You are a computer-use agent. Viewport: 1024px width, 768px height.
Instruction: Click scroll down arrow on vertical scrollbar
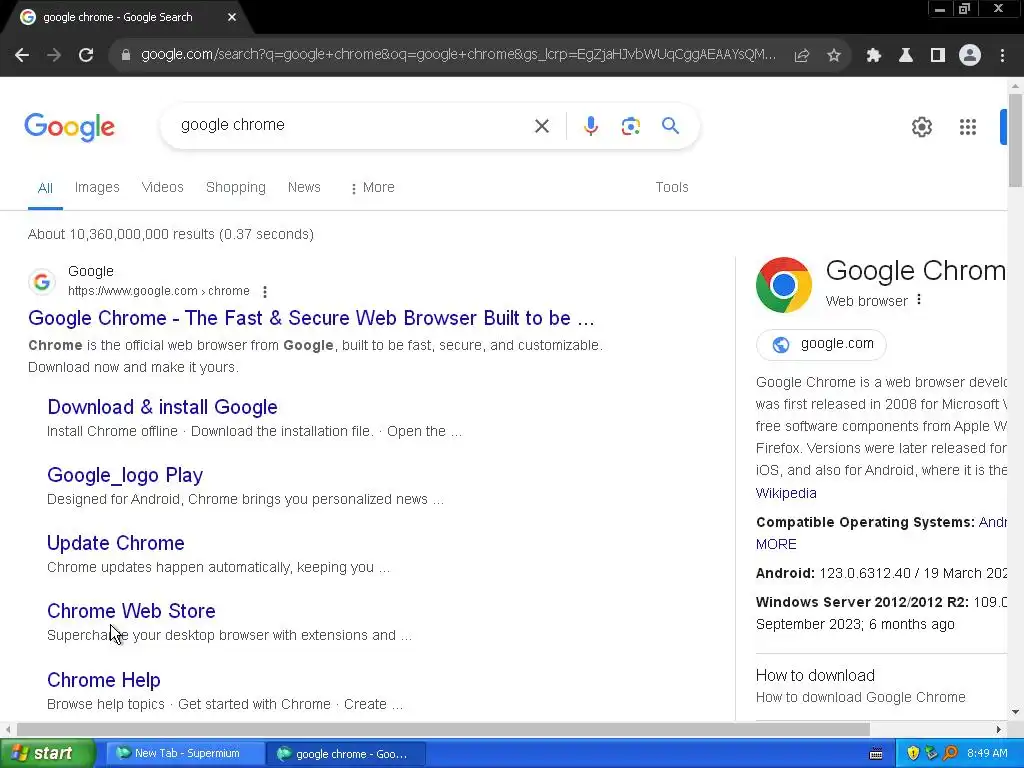tap(1015, 712)
